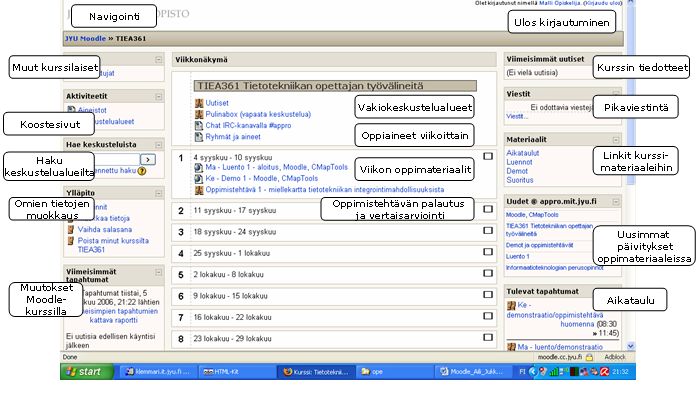Viewport: 699px width, 393px height.
Task: Show only week 6 using its square toggle
Action: 488,295
